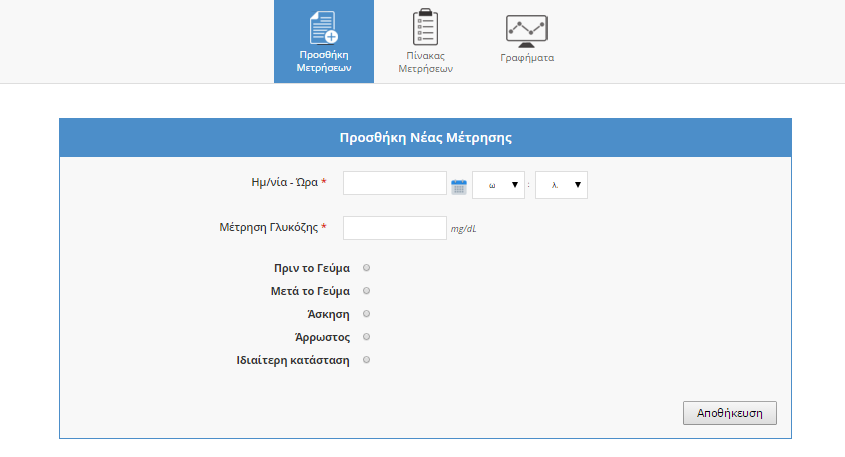Expand the hour (ω) dropdown
The height and width of the screenshot is (457, 845).
pos(498,185)
